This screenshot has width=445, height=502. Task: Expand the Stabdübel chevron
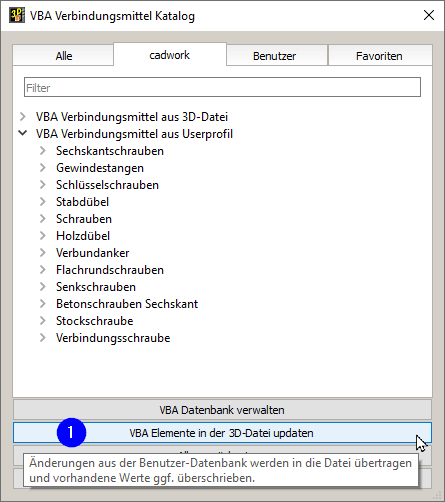pyautogui.click(x=43, y=202)
